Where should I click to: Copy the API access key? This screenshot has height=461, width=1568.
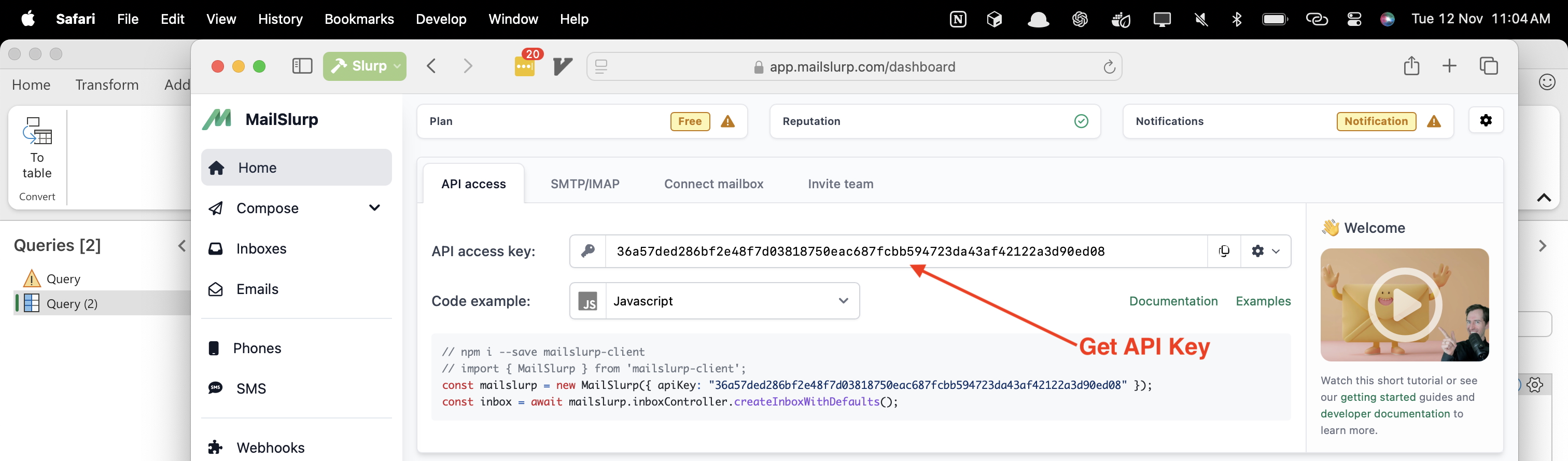[1224, 251]
